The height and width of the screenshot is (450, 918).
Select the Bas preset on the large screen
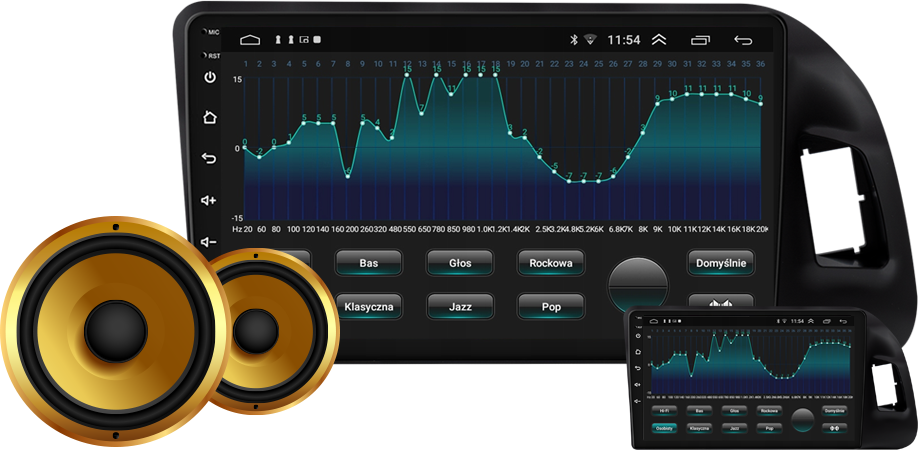click(369, 263)
